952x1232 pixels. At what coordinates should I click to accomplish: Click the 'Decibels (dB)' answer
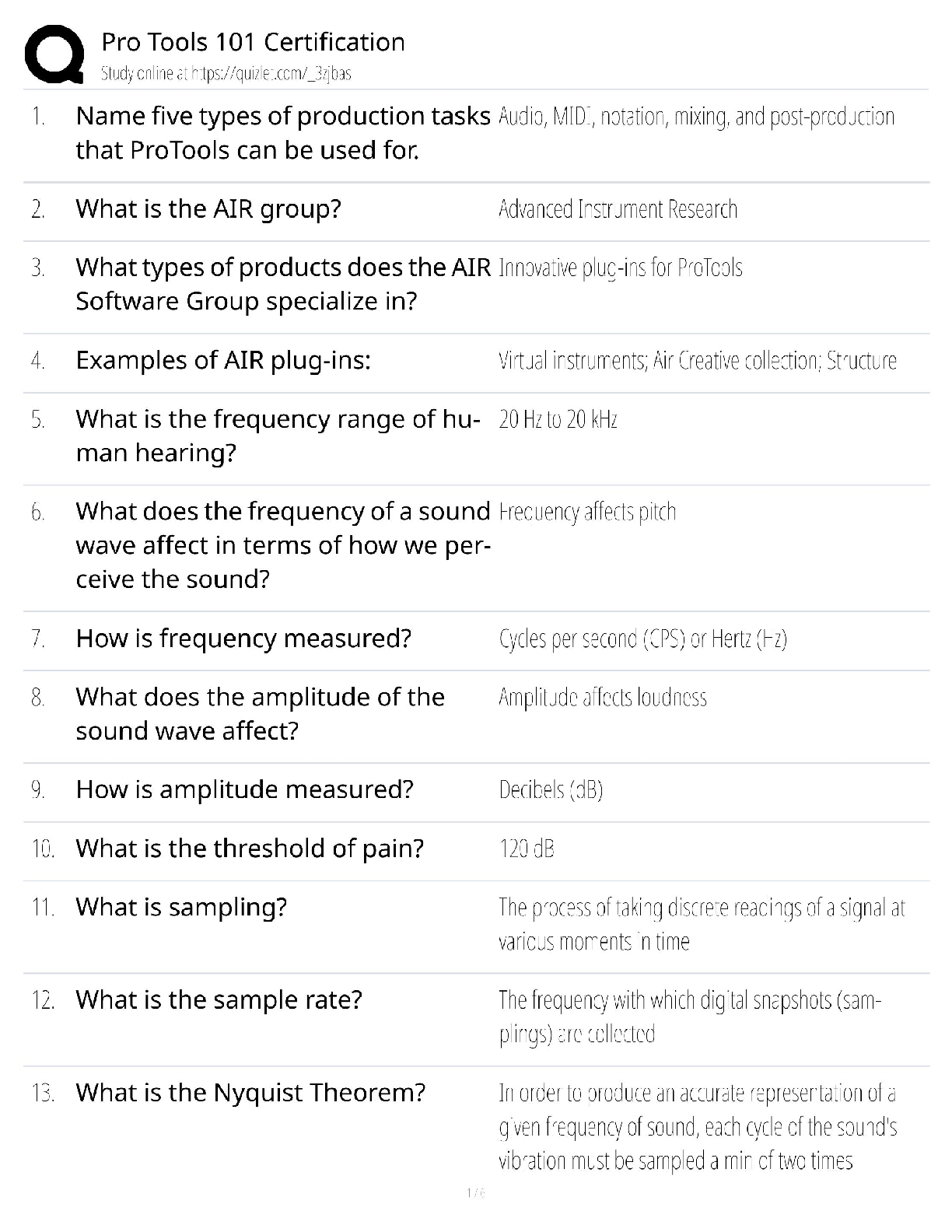551,790
